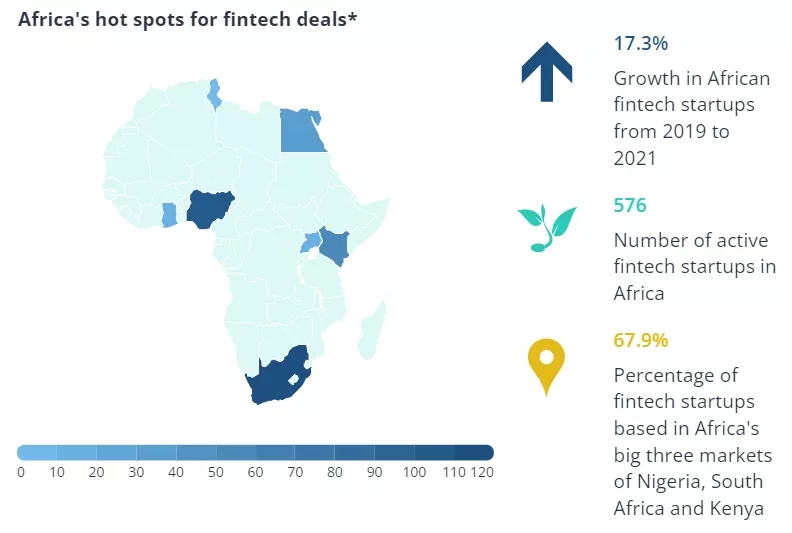Viewport: 792px width, 533px height.
Task: Click the yellow location pin icon
Action: 546,366
